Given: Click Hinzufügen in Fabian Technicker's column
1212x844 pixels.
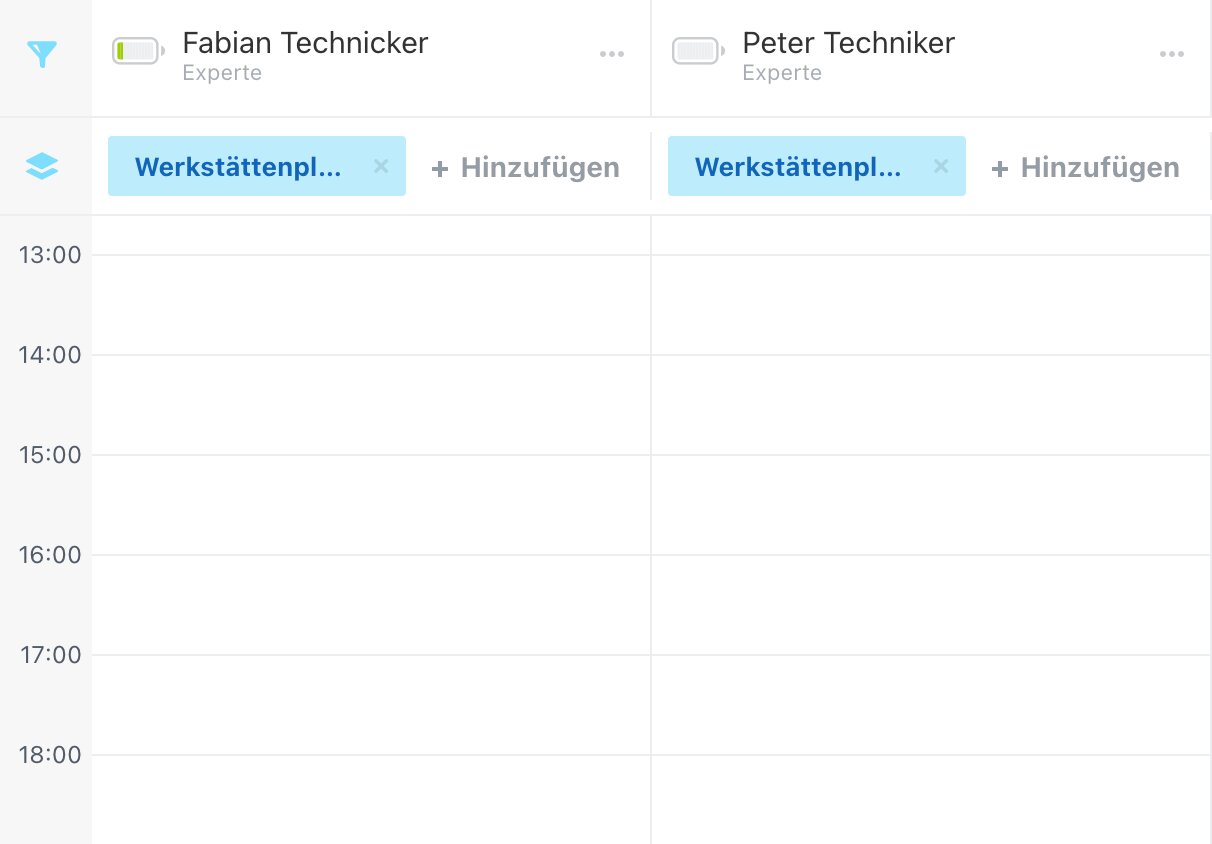Looking at the screenshot, I should pos(526,168).
